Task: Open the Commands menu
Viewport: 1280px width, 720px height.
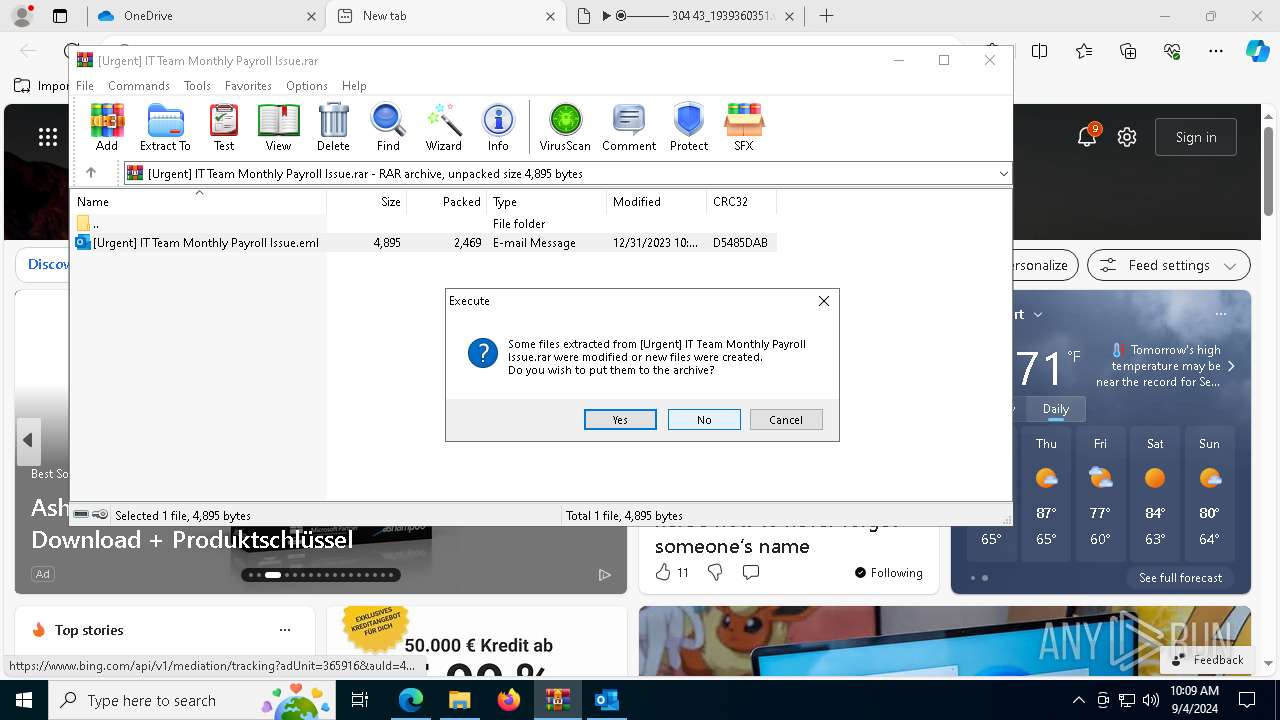Action: 139,86
